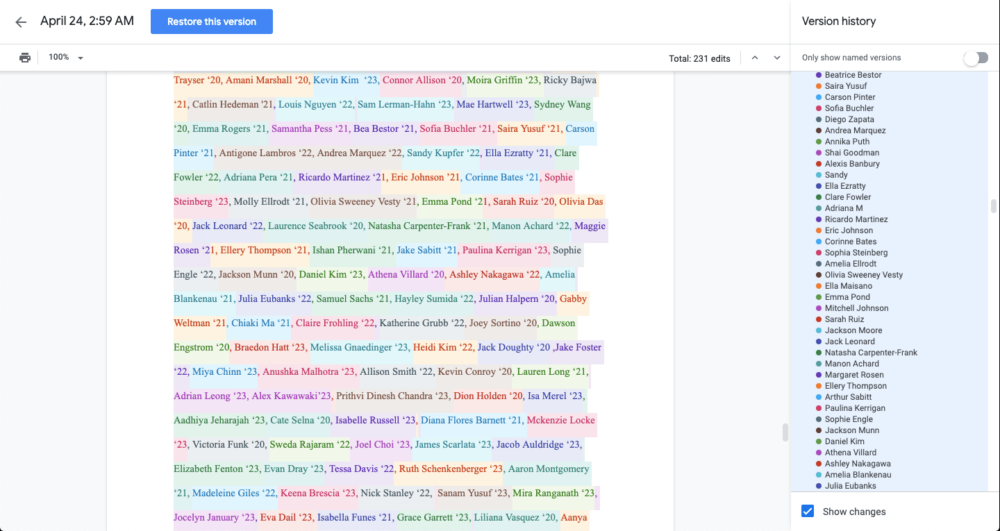Go to previous edit with up chevron
The height and width of the screenshot is (531, 1000).
(755, 58)
